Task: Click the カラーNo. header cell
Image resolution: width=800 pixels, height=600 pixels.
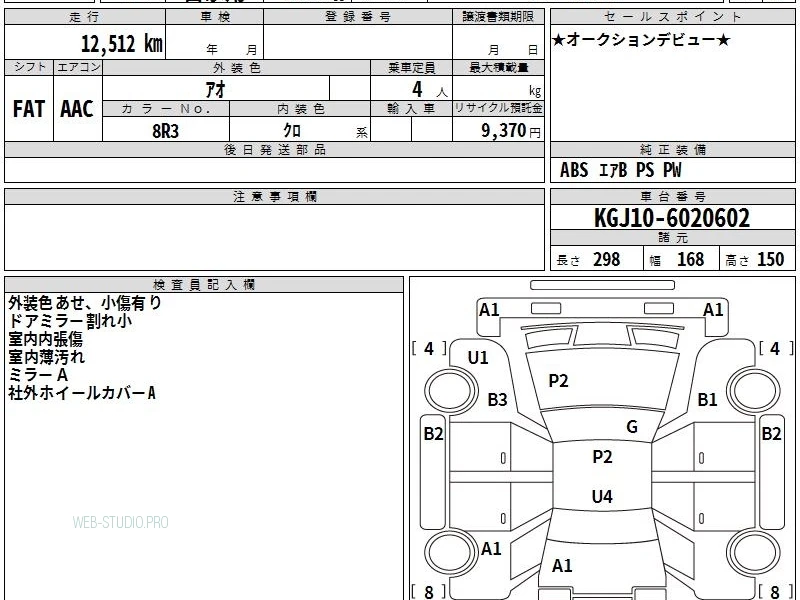Action: [166, 109]
